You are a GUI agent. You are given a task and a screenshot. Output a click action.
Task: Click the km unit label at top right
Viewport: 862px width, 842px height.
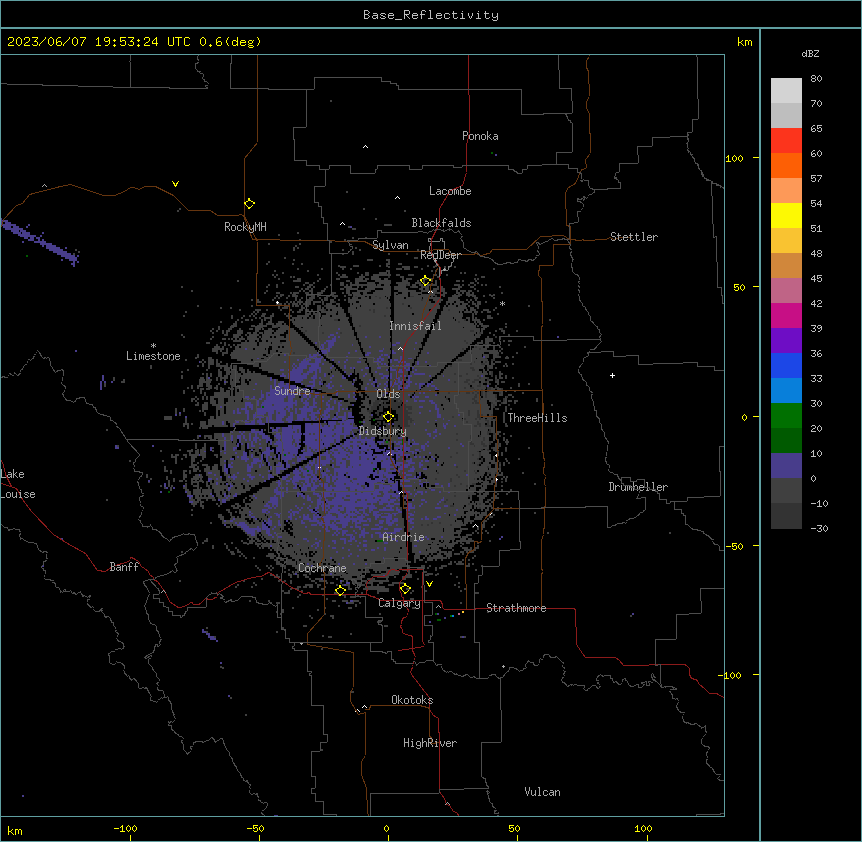coord(745,42)
